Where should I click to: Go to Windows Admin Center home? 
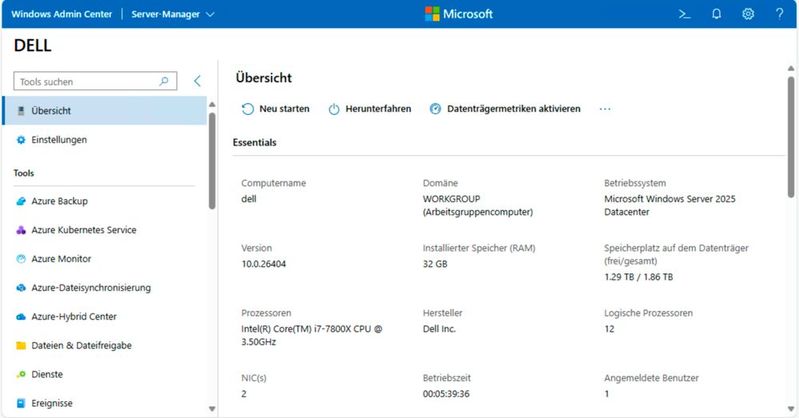pyautogui.click(x=62, y=14)
